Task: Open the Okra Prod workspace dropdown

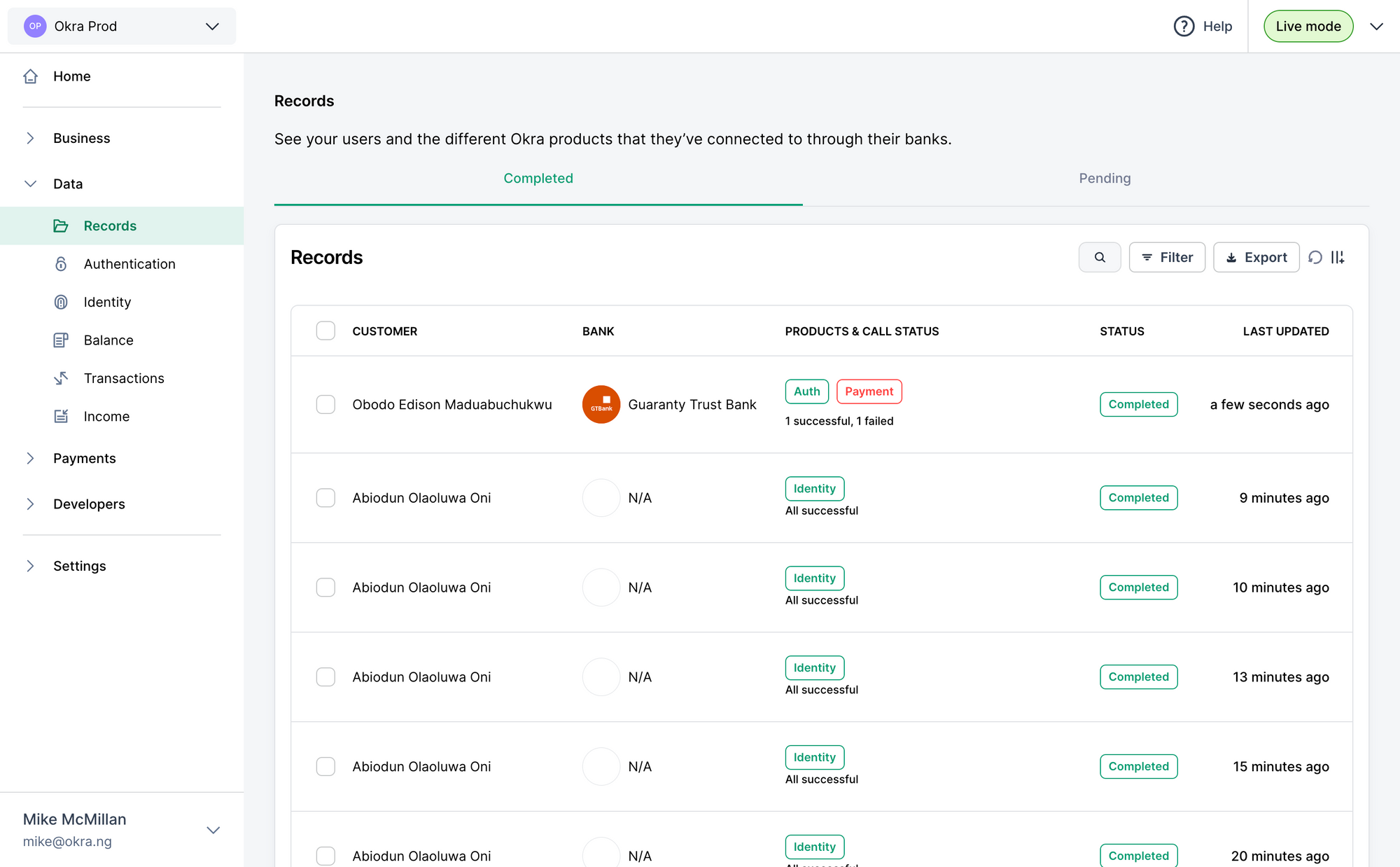Action: click(122, 26)
